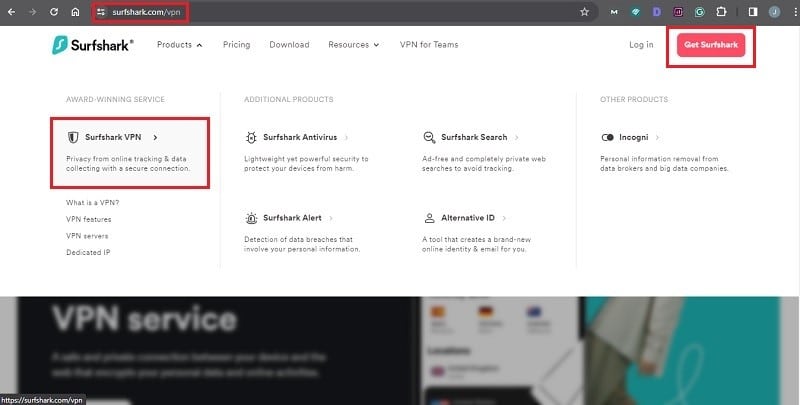Bookmark page with star icon
This screenshot has height=405, width=800.
[x=585, y=12]
